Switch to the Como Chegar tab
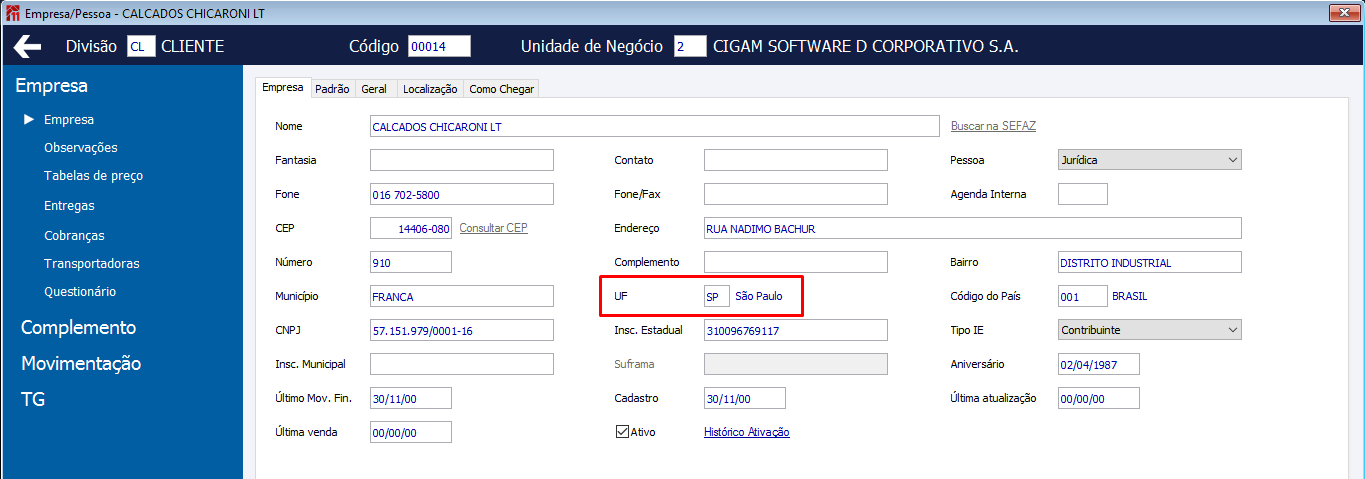The width and height of the screenshot is (1365, 479). pyautogui.click(x=502, y=89)
